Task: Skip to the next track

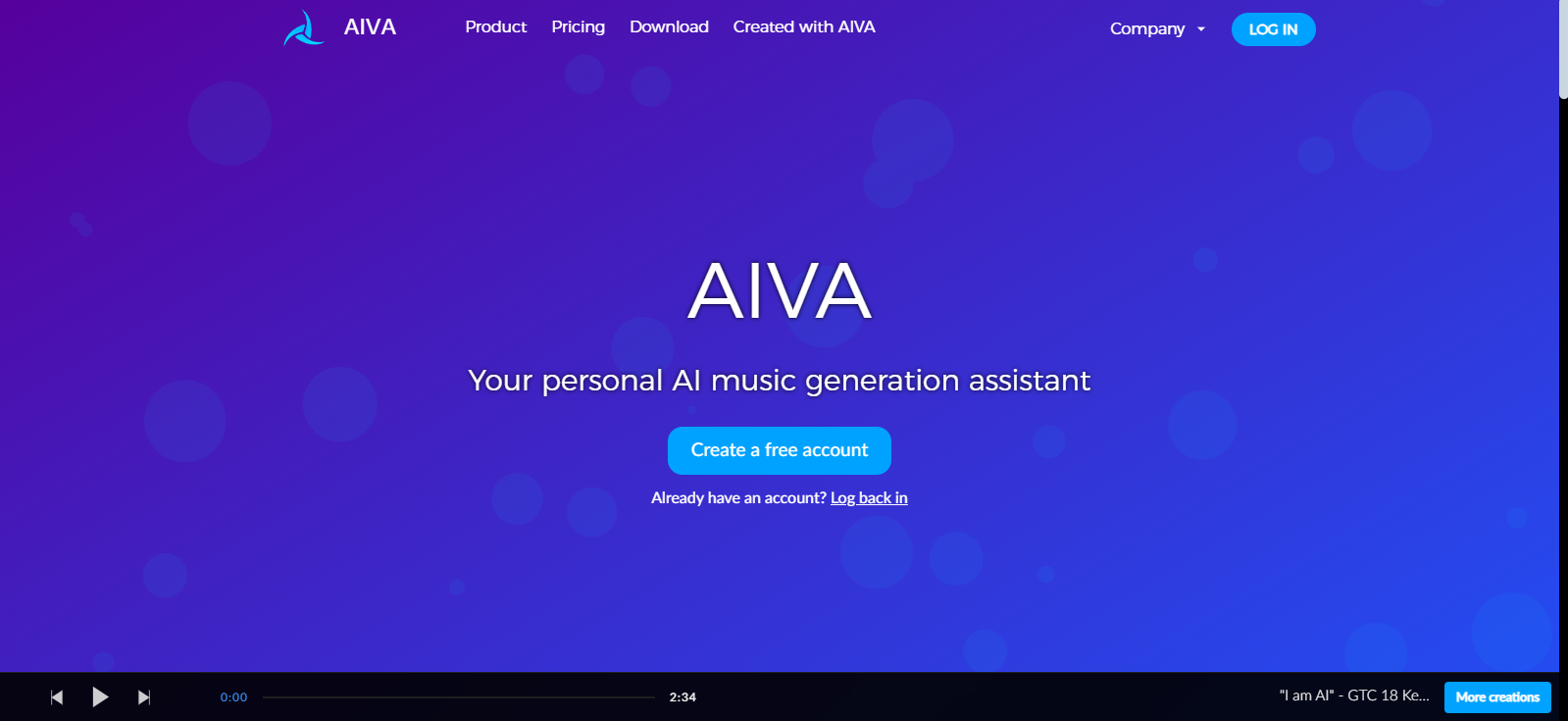Action: pos(144,697)
